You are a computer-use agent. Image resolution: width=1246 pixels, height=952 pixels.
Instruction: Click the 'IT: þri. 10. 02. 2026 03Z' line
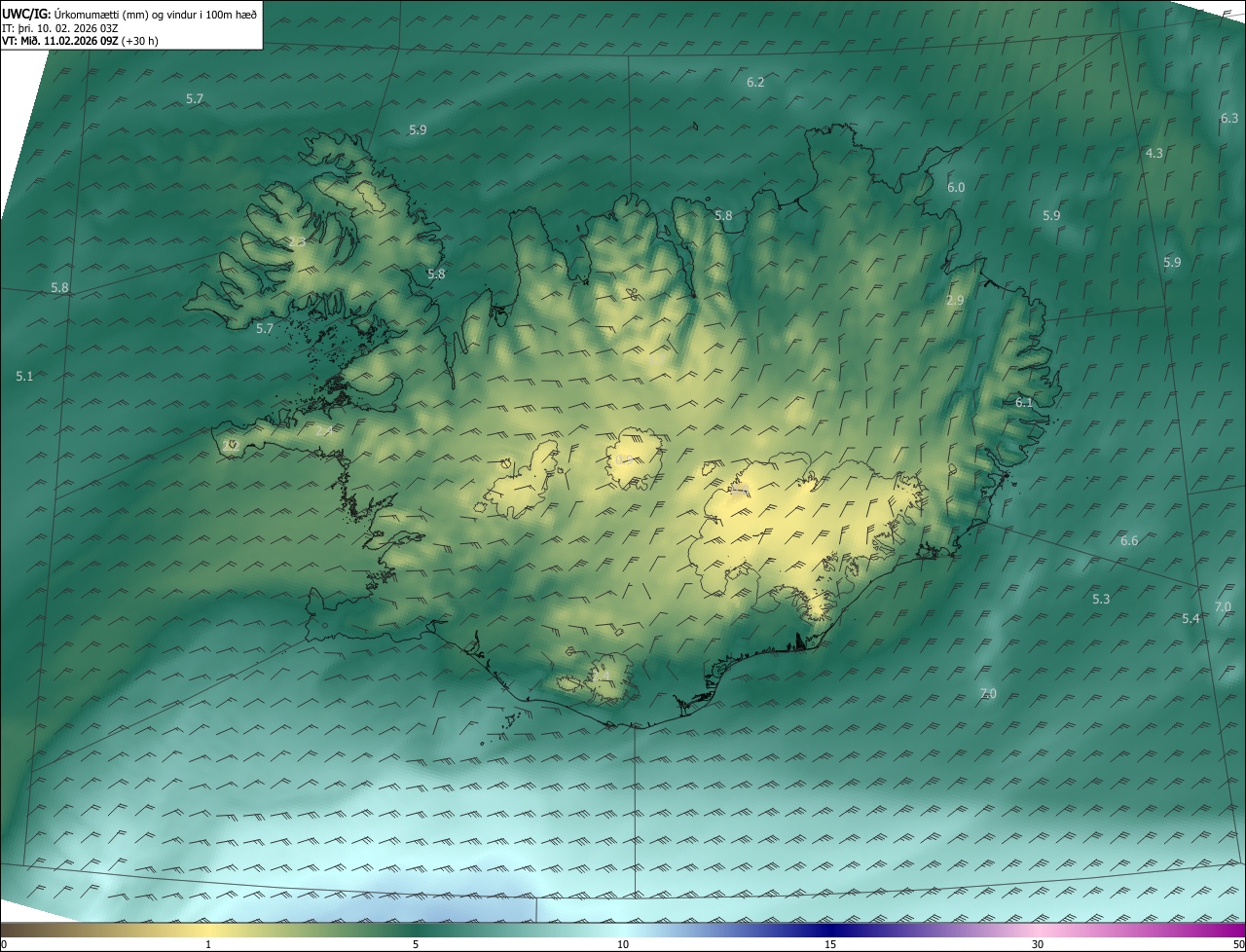click(x=60, y=27)
